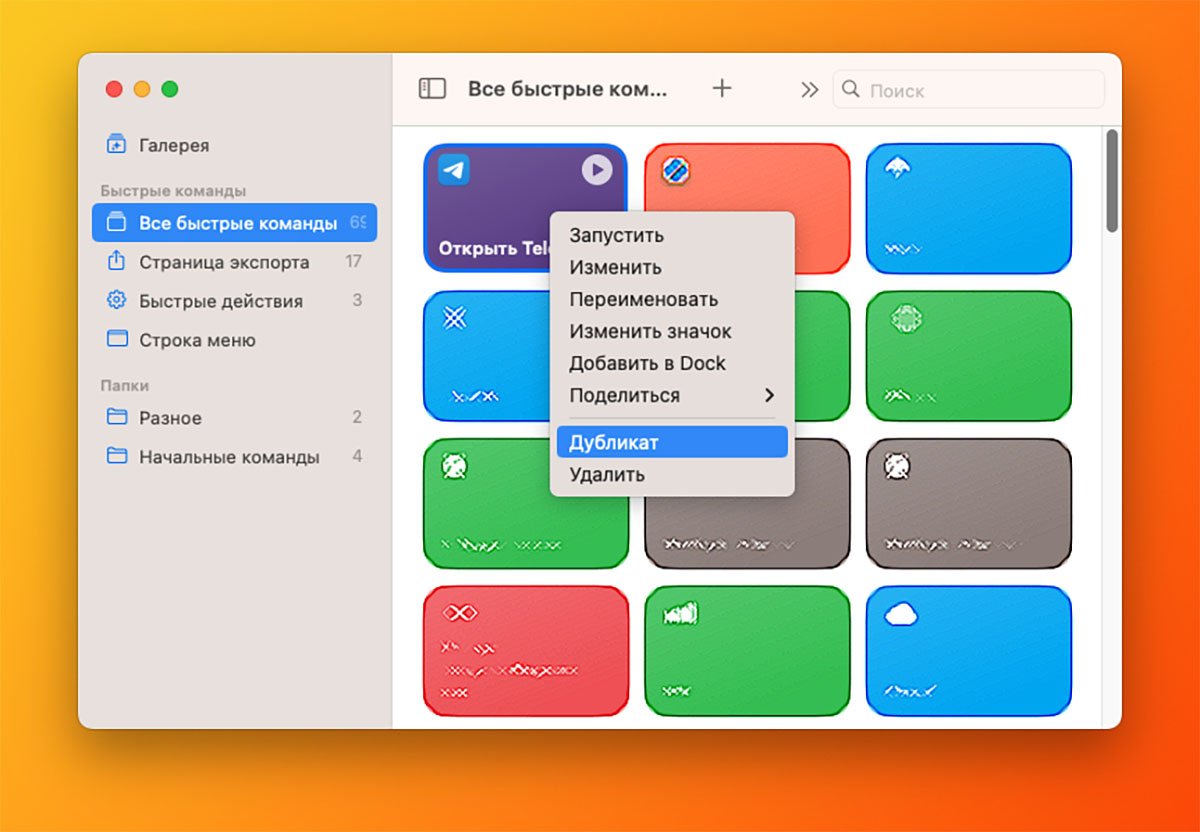Viewport: 1200px width, 832px height.
Task: Open the Разное folder
Action: point(234,418)
